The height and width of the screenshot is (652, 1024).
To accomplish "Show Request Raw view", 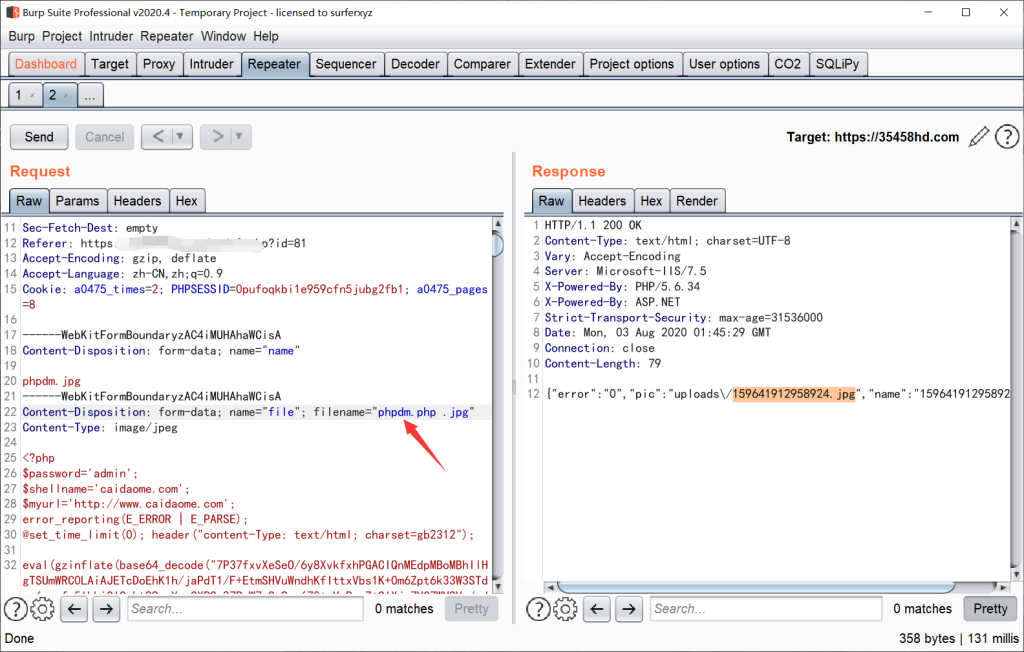I will pos(29,201).
